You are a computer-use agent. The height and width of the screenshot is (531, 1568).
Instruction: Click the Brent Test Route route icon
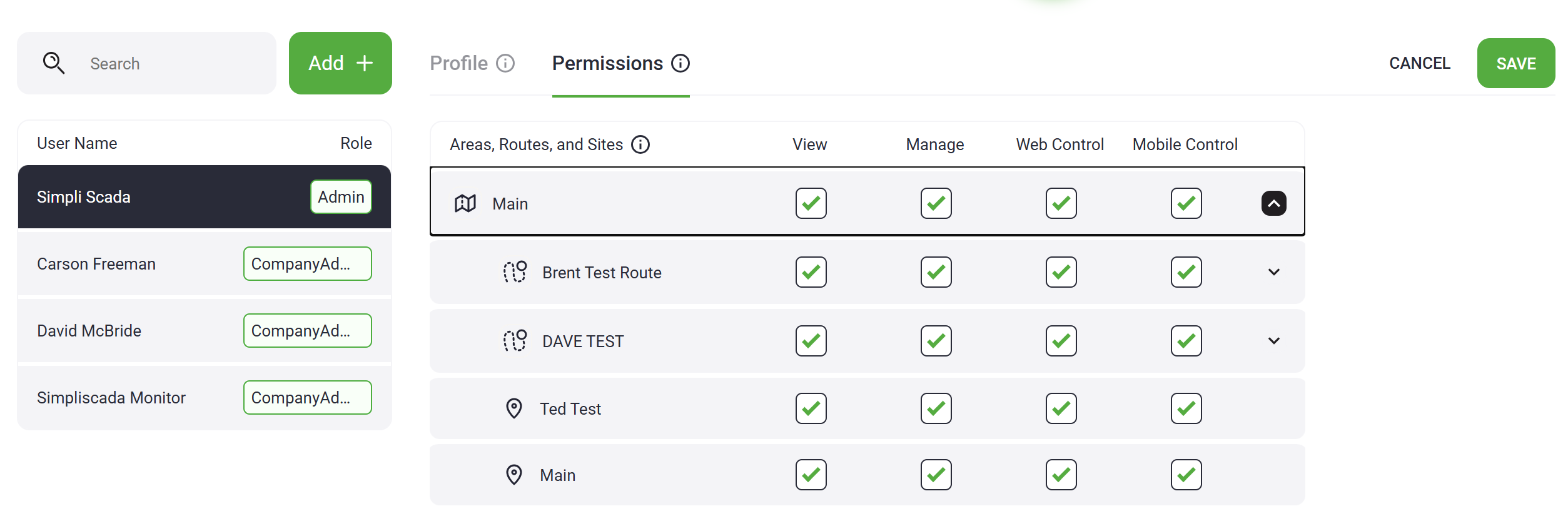515,272
